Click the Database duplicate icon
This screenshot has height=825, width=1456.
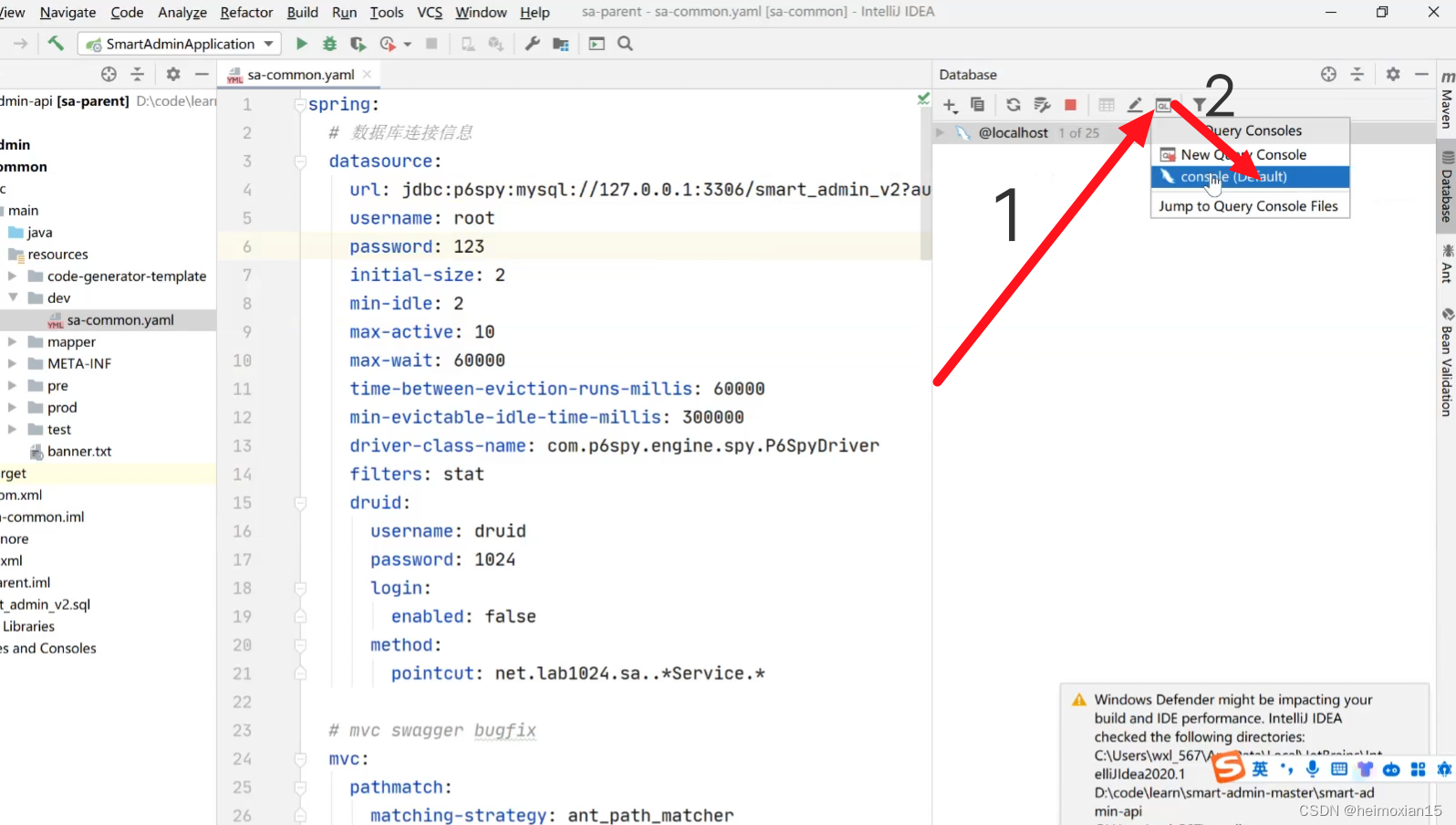[977, 105]
